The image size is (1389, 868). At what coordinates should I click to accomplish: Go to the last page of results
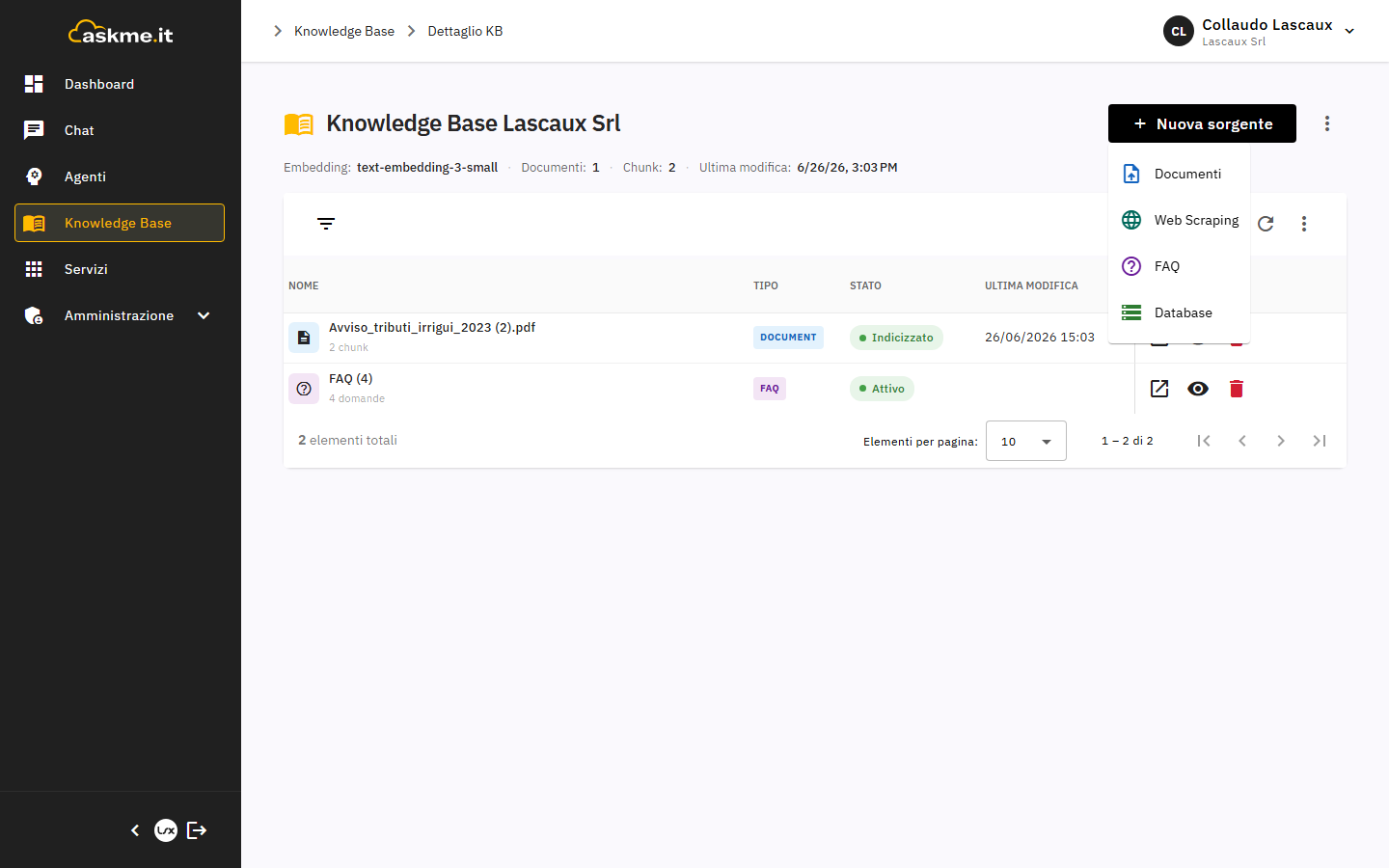(x=1320, y=441)
